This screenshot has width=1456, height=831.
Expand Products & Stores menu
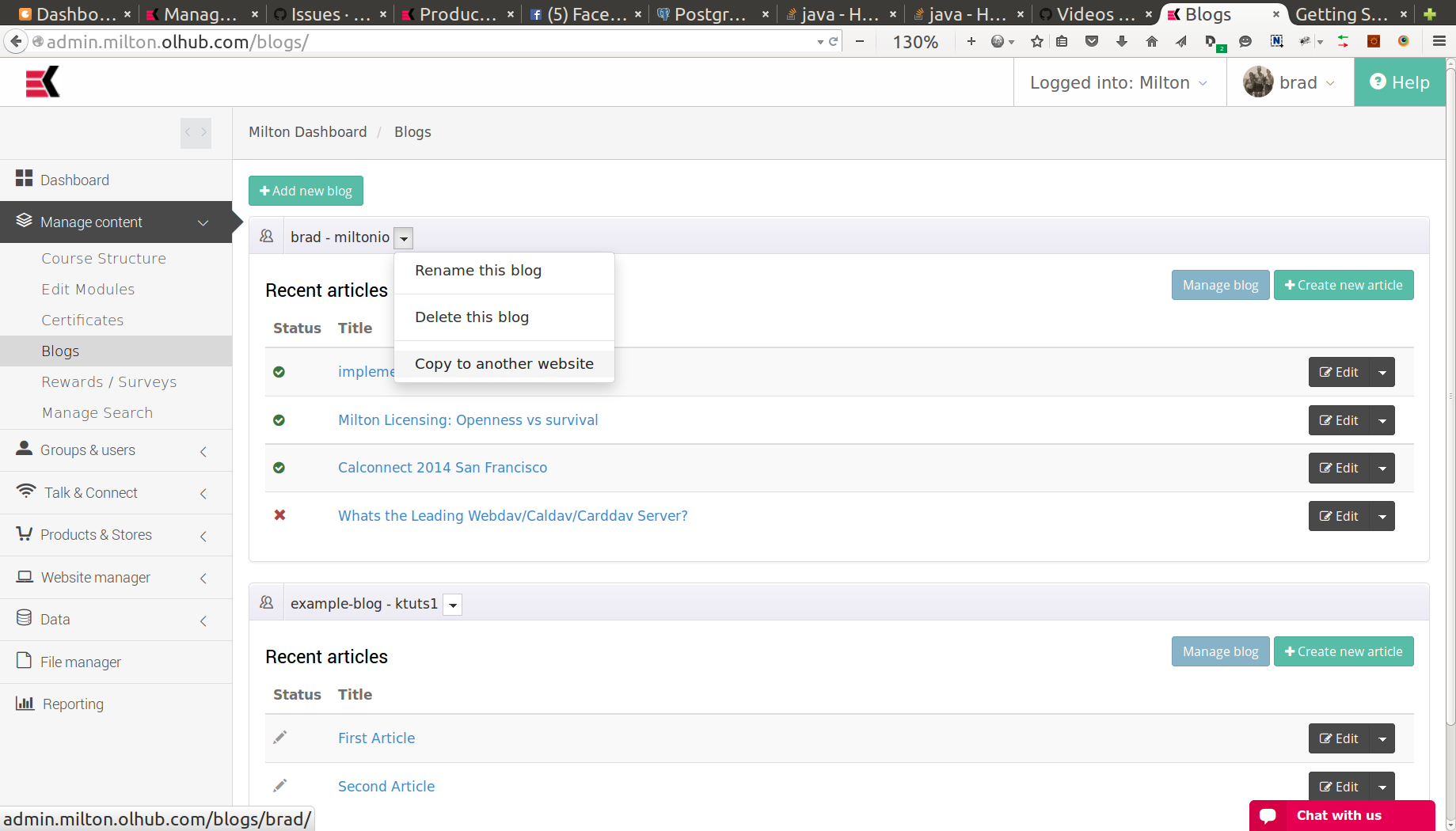pyautogui.click(x=116, y=535)
